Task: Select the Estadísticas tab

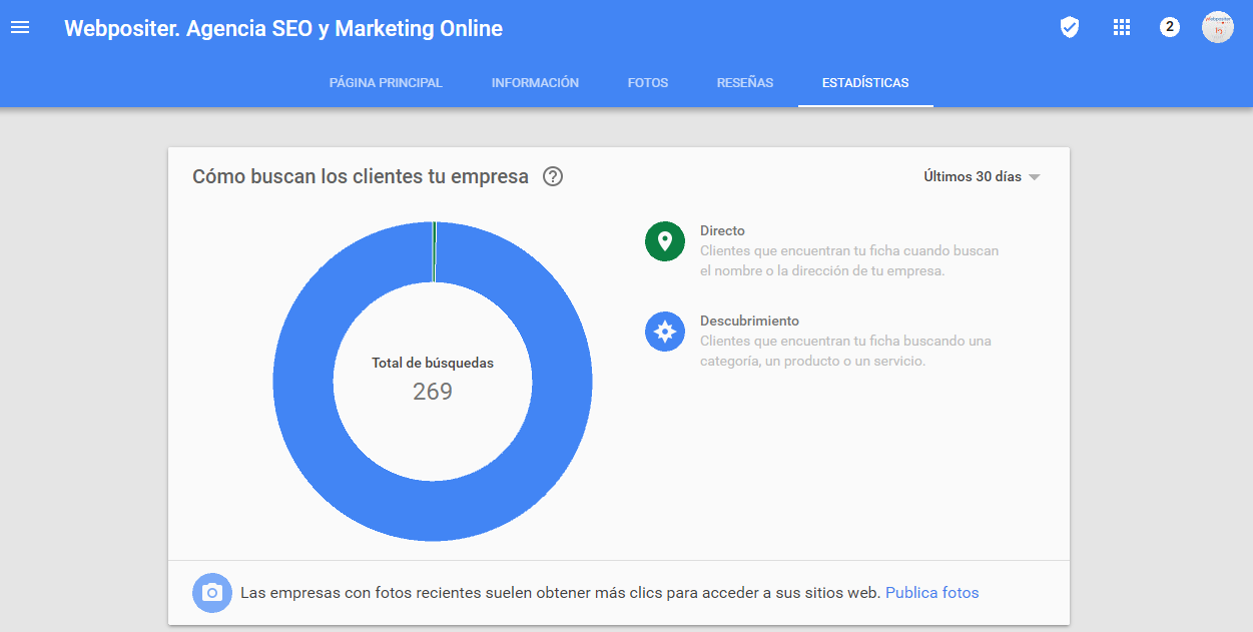Action: coord(865,83)
